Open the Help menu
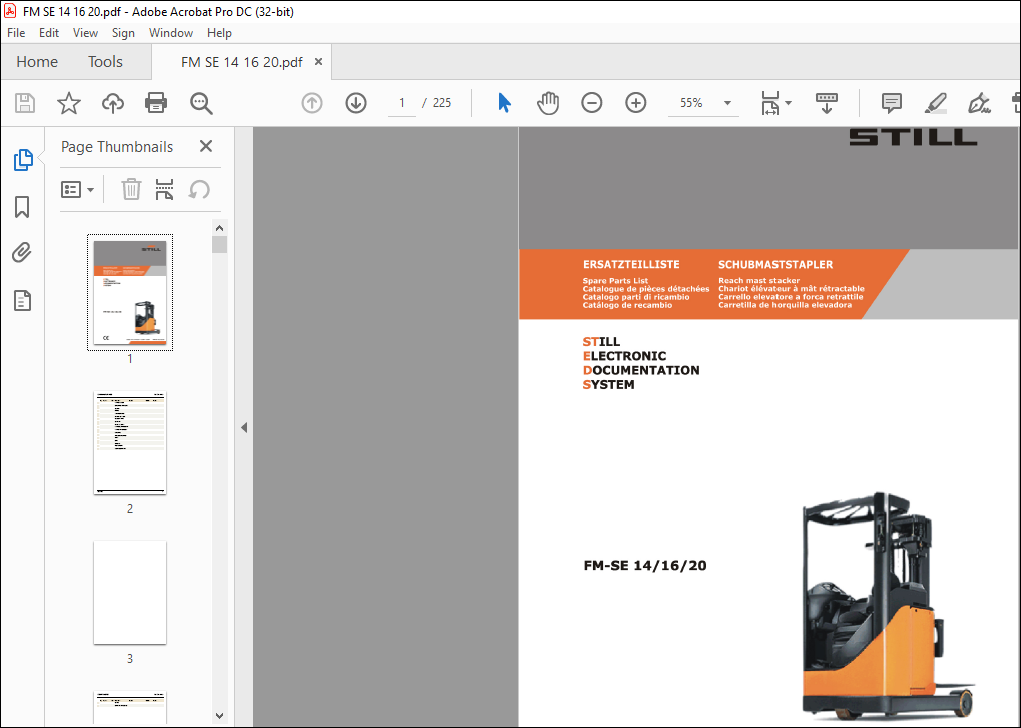The height and width of the screenshot is (728, 1021). [219, 33]
